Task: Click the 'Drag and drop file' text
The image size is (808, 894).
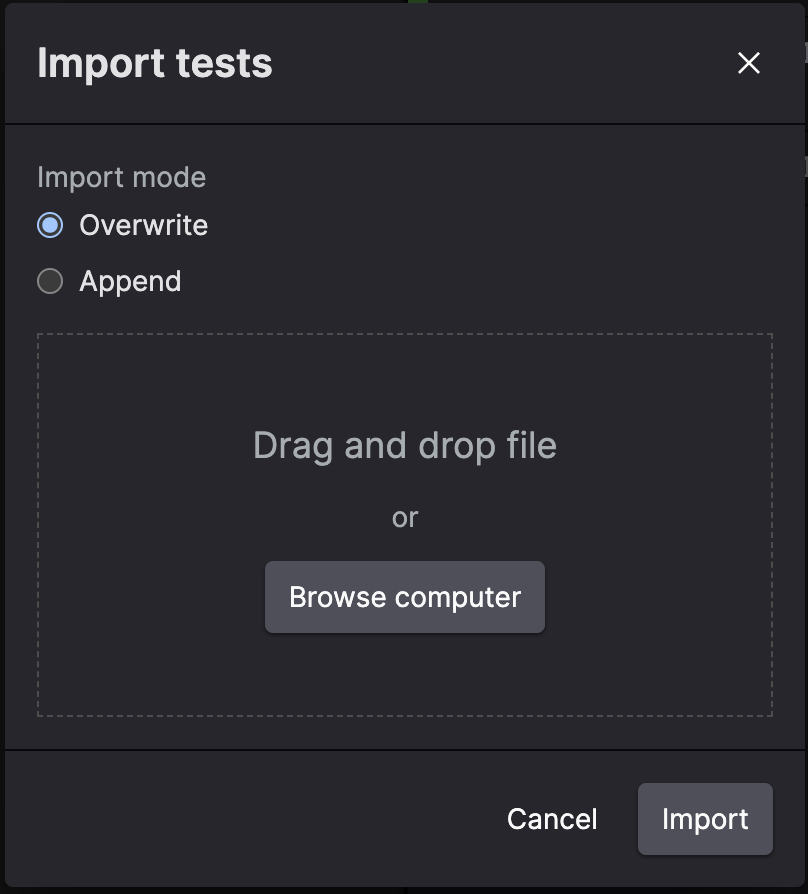Action: [x=404, y=445]
